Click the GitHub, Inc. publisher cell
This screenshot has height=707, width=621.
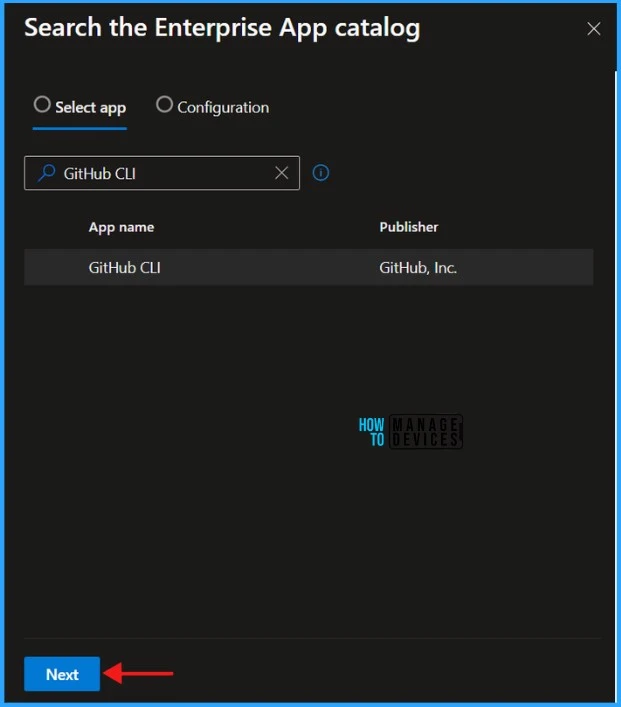tap(418, 268)
